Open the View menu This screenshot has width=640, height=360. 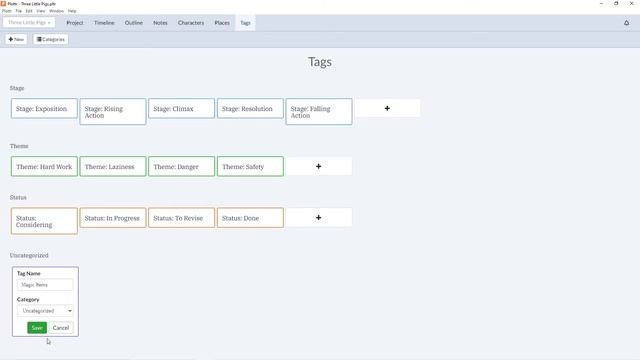point(41,11)
